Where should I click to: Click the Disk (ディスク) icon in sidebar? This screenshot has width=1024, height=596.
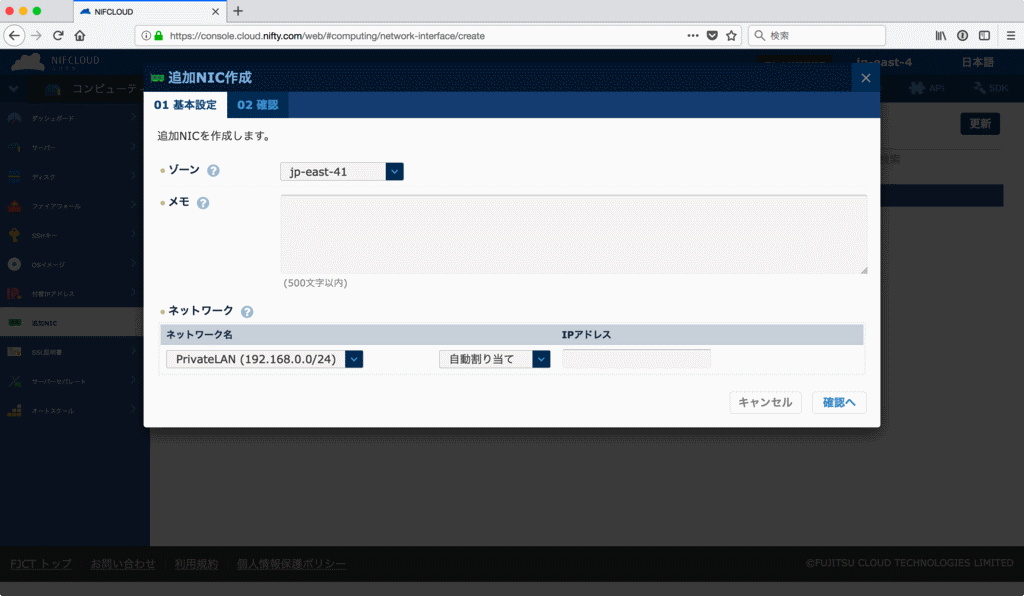click(14, 176)
